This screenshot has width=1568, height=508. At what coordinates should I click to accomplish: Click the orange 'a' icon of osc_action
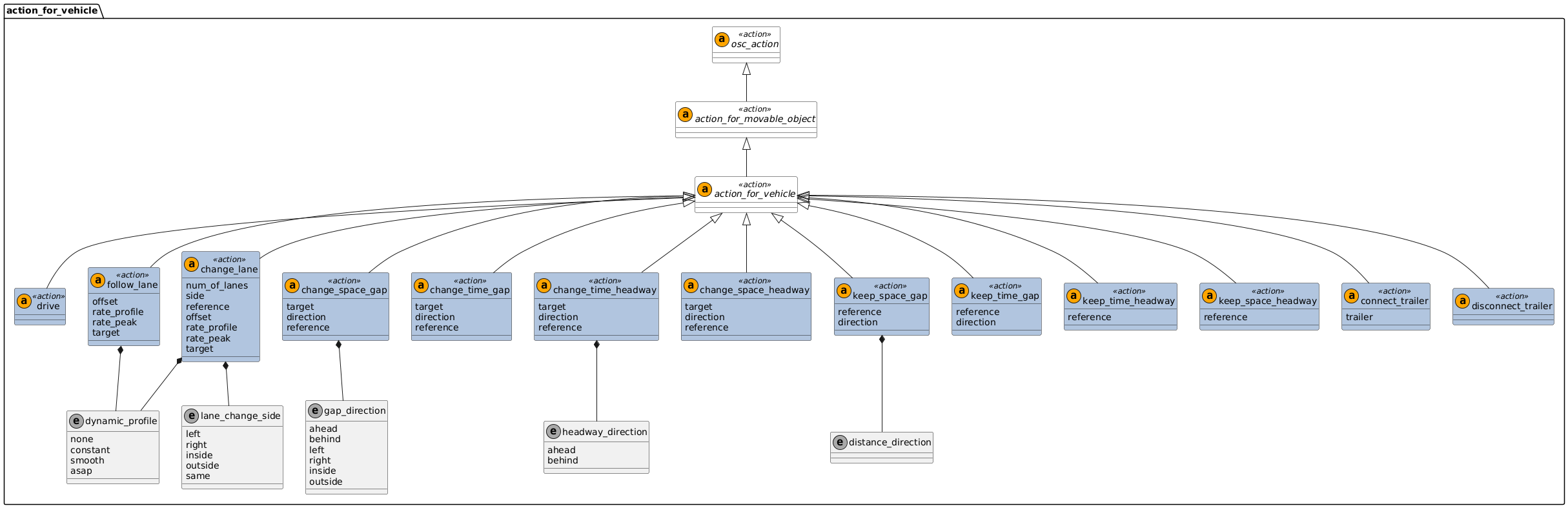pos(722,39)
